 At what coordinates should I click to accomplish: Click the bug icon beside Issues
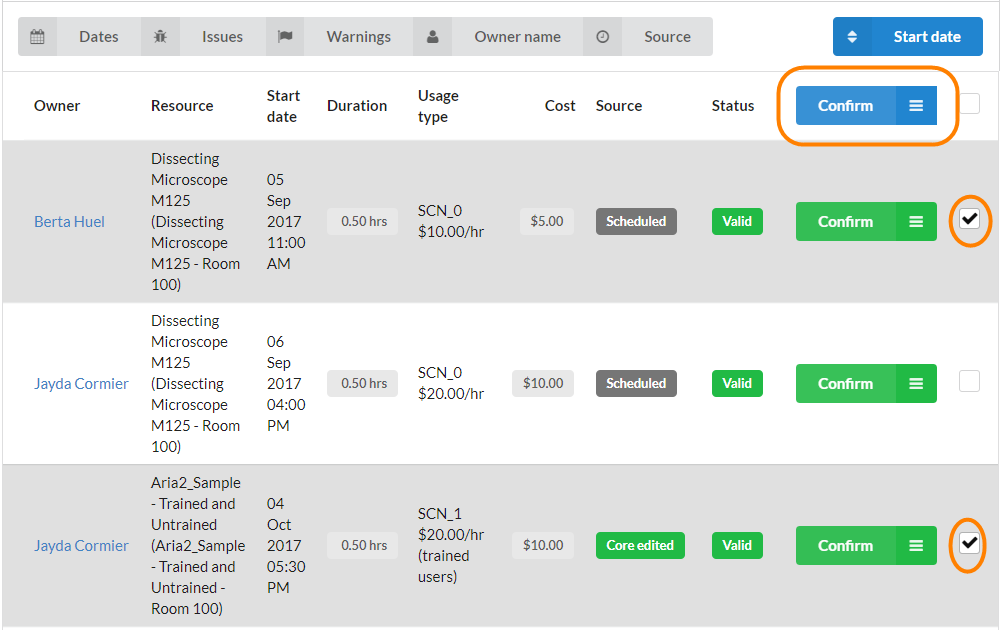tap(160, 37)
